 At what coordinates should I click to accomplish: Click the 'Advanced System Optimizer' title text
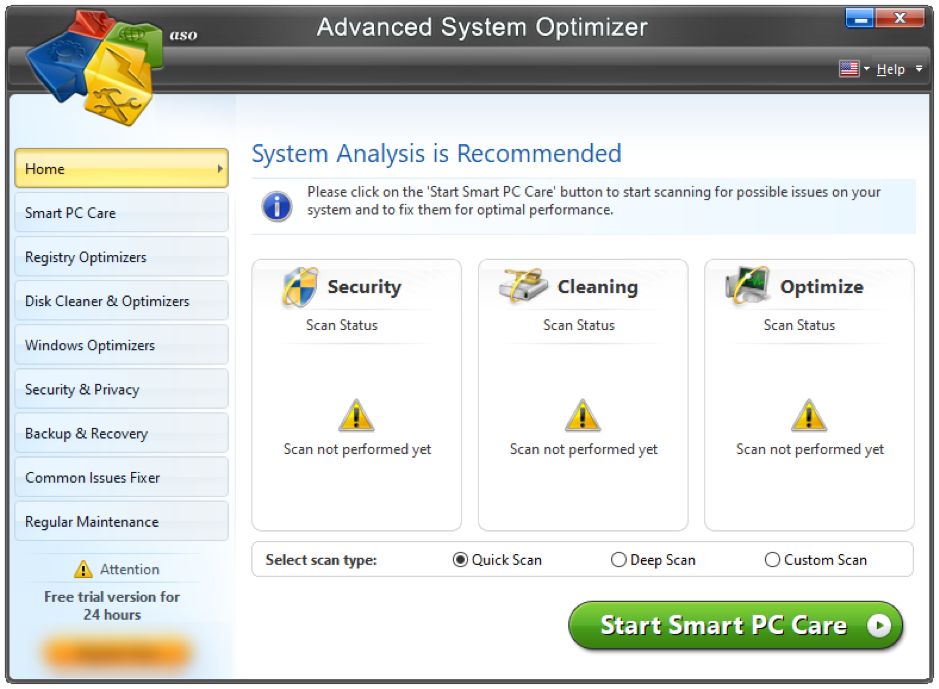(482, 28)
